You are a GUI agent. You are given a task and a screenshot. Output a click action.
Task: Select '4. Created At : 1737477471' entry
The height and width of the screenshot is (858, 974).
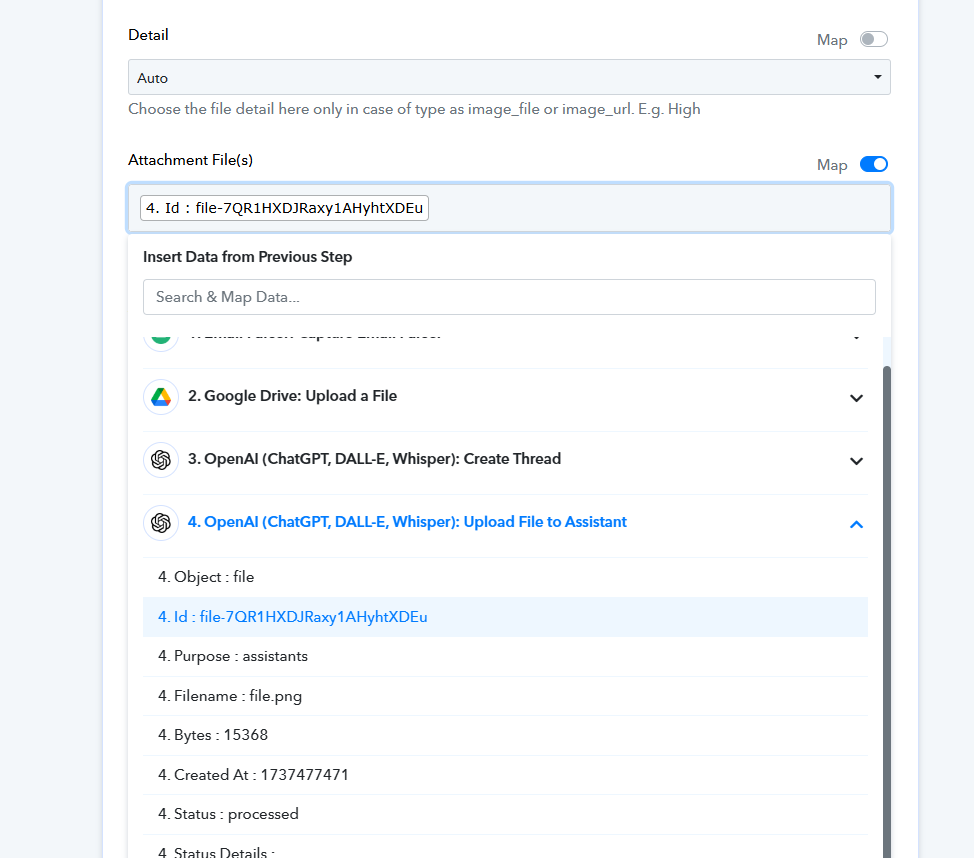click(x=505, y=775)
